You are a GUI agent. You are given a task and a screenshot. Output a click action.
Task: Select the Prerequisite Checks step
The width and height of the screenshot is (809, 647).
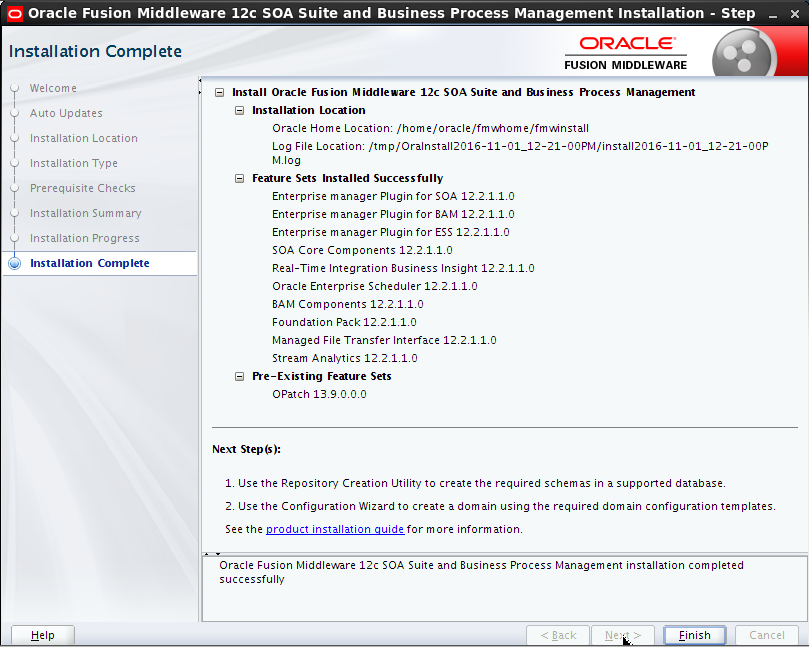click(83, 188)
